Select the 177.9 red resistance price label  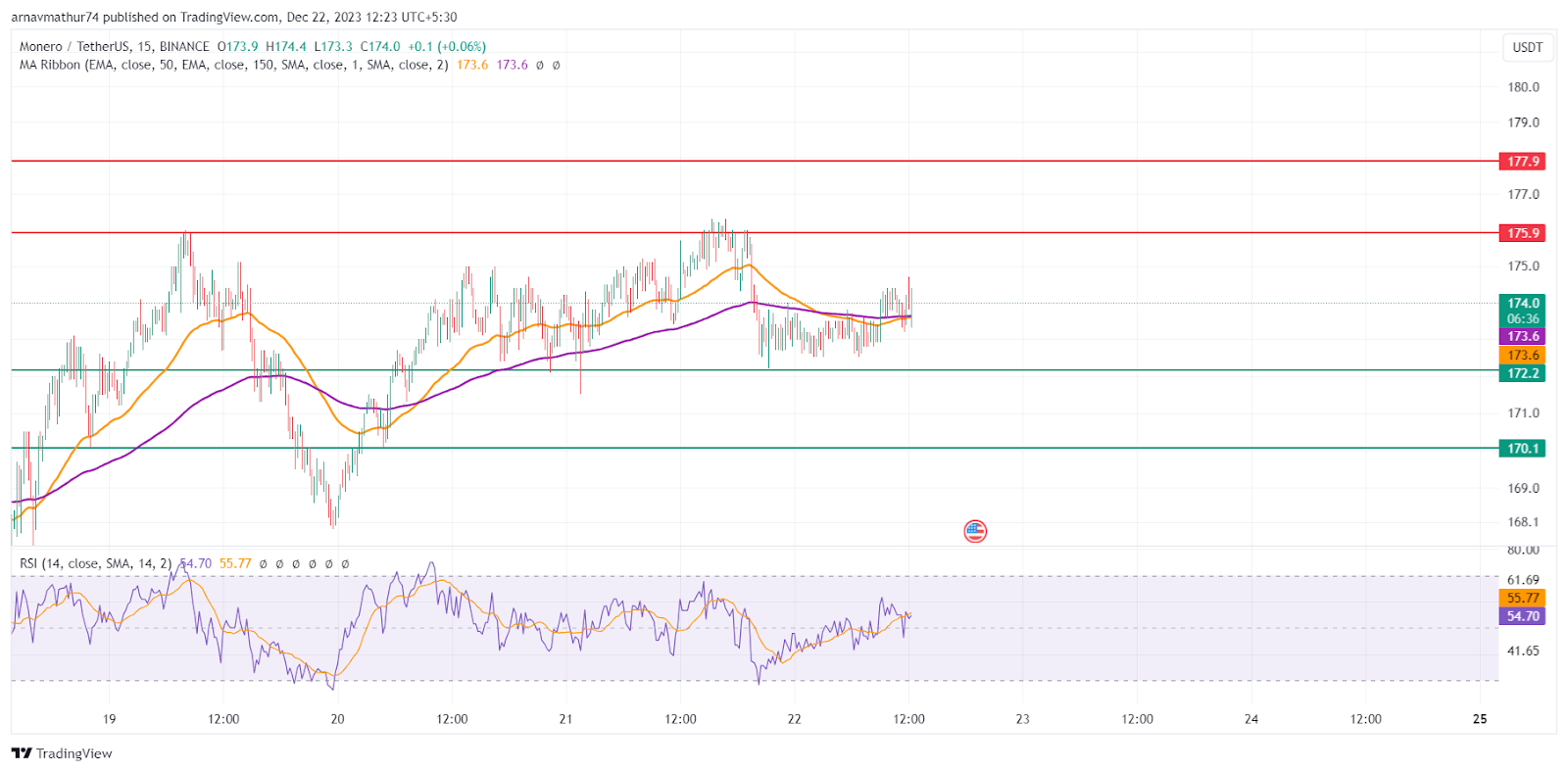pyautogui.click(x=1522, y=162)
